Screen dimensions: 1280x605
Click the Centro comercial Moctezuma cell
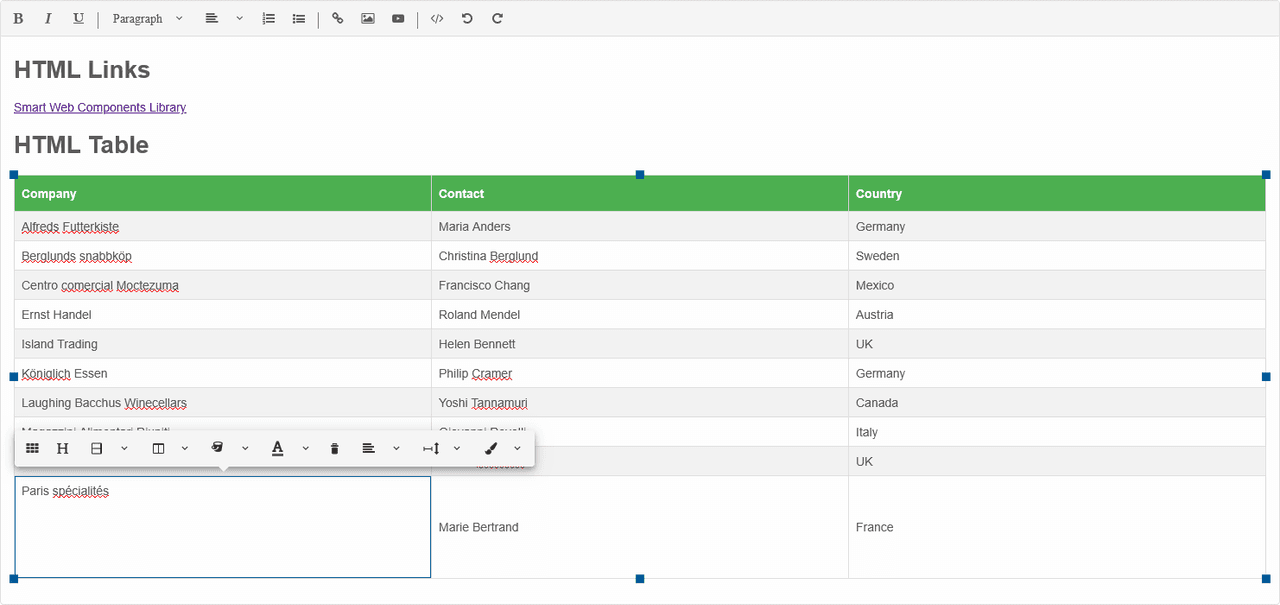coord(223,285)
